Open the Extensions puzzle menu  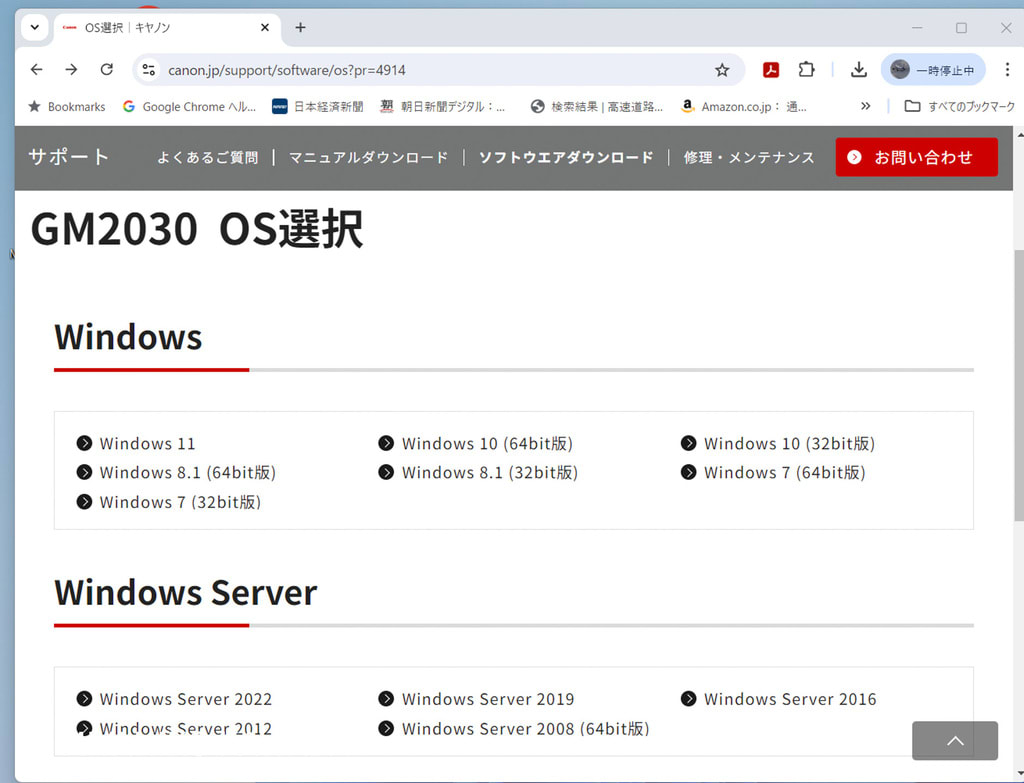coord(807,70)
